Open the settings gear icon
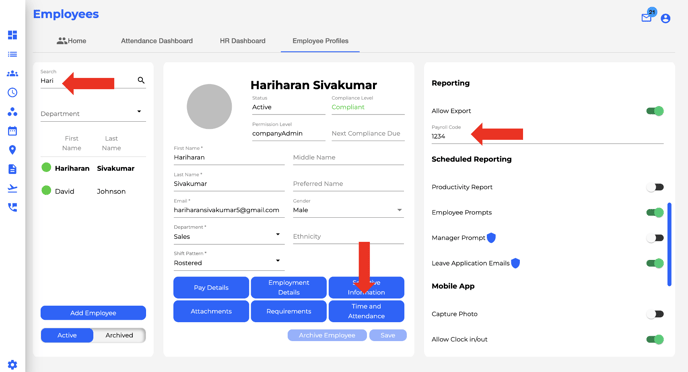Viewport: 688px width, 372px height. [x=12, y=365]
